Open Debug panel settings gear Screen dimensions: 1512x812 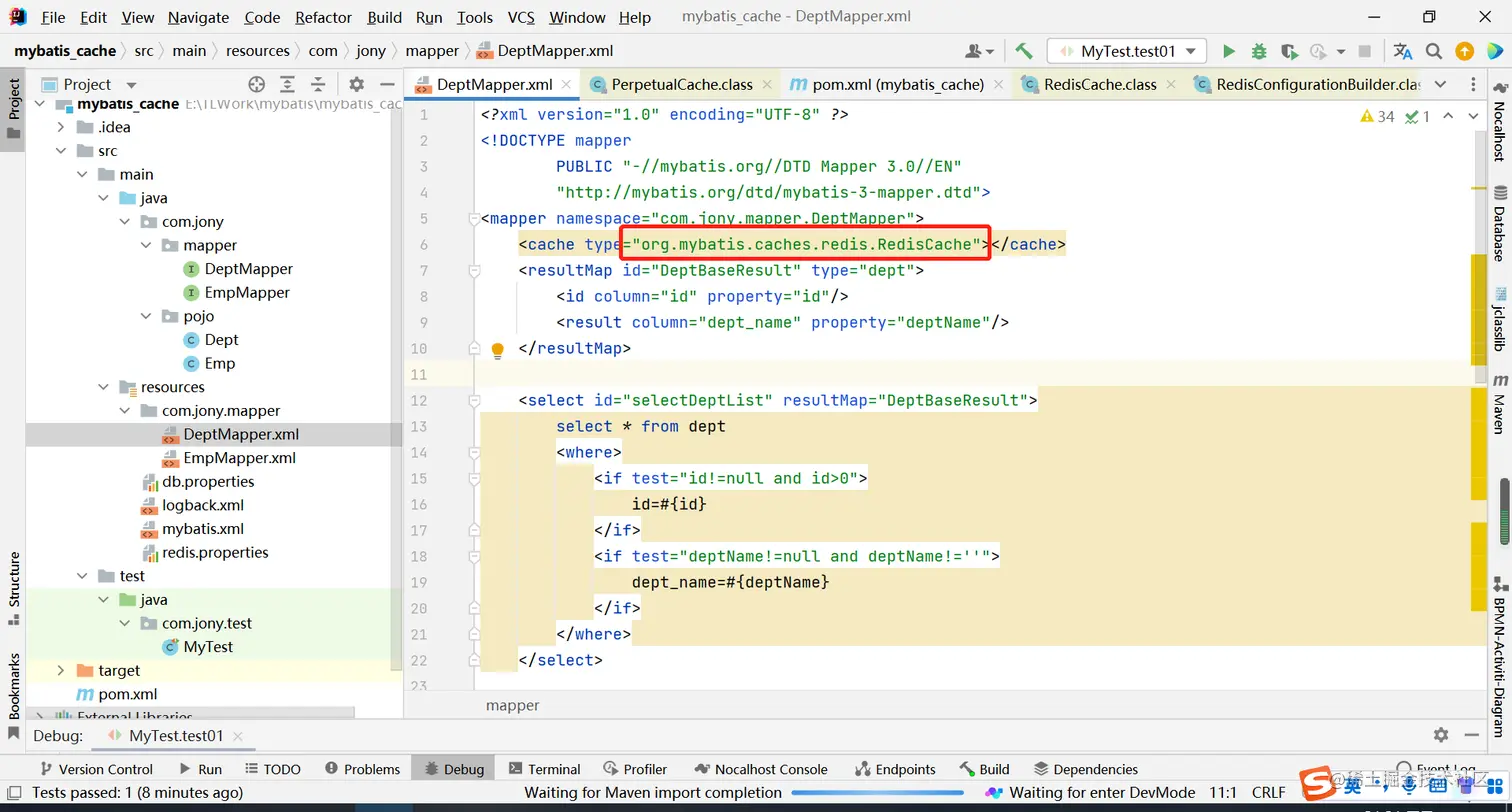1441,735
